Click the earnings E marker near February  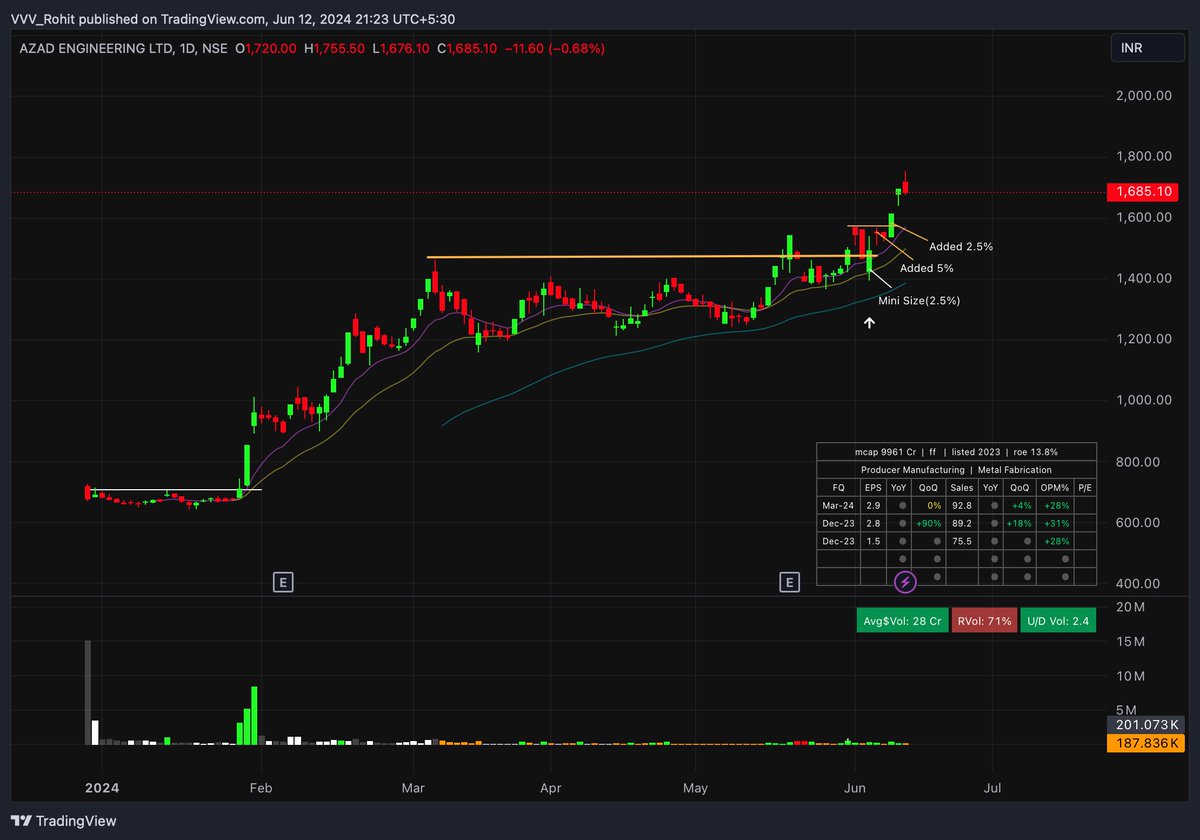(x=284, y=582)
